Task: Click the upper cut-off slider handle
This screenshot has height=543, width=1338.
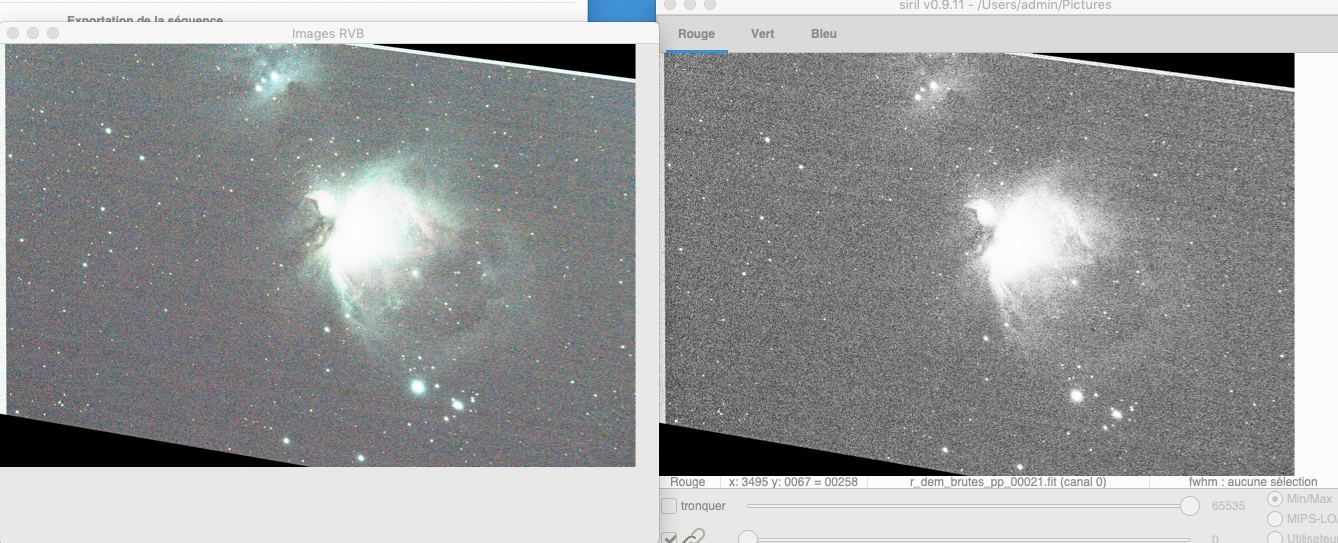Action: pos(1190,506)
